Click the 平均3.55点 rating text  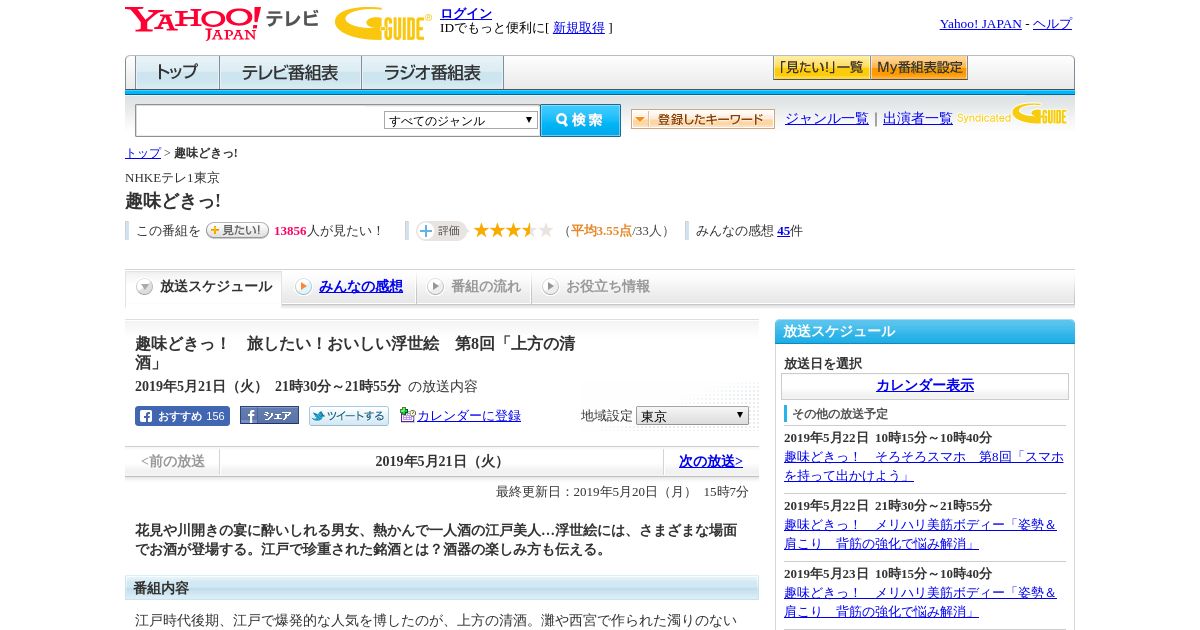(601, 231)
